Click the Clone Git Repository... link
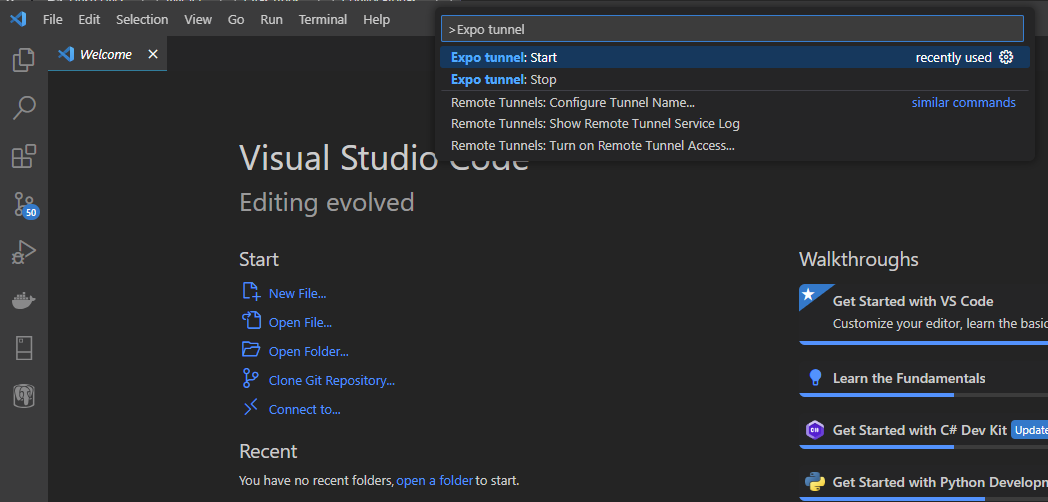 click(332, 381)
